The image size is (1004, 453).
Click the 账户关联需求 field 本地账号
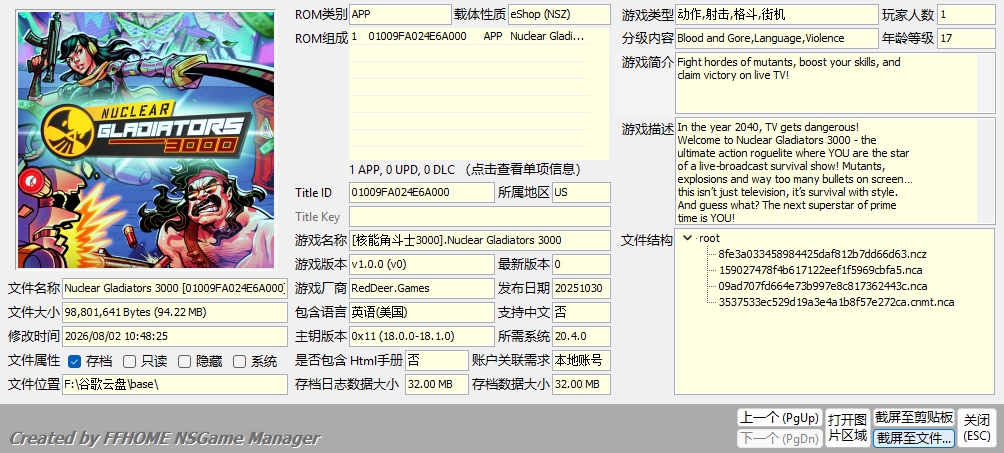(x=581, y=360)
